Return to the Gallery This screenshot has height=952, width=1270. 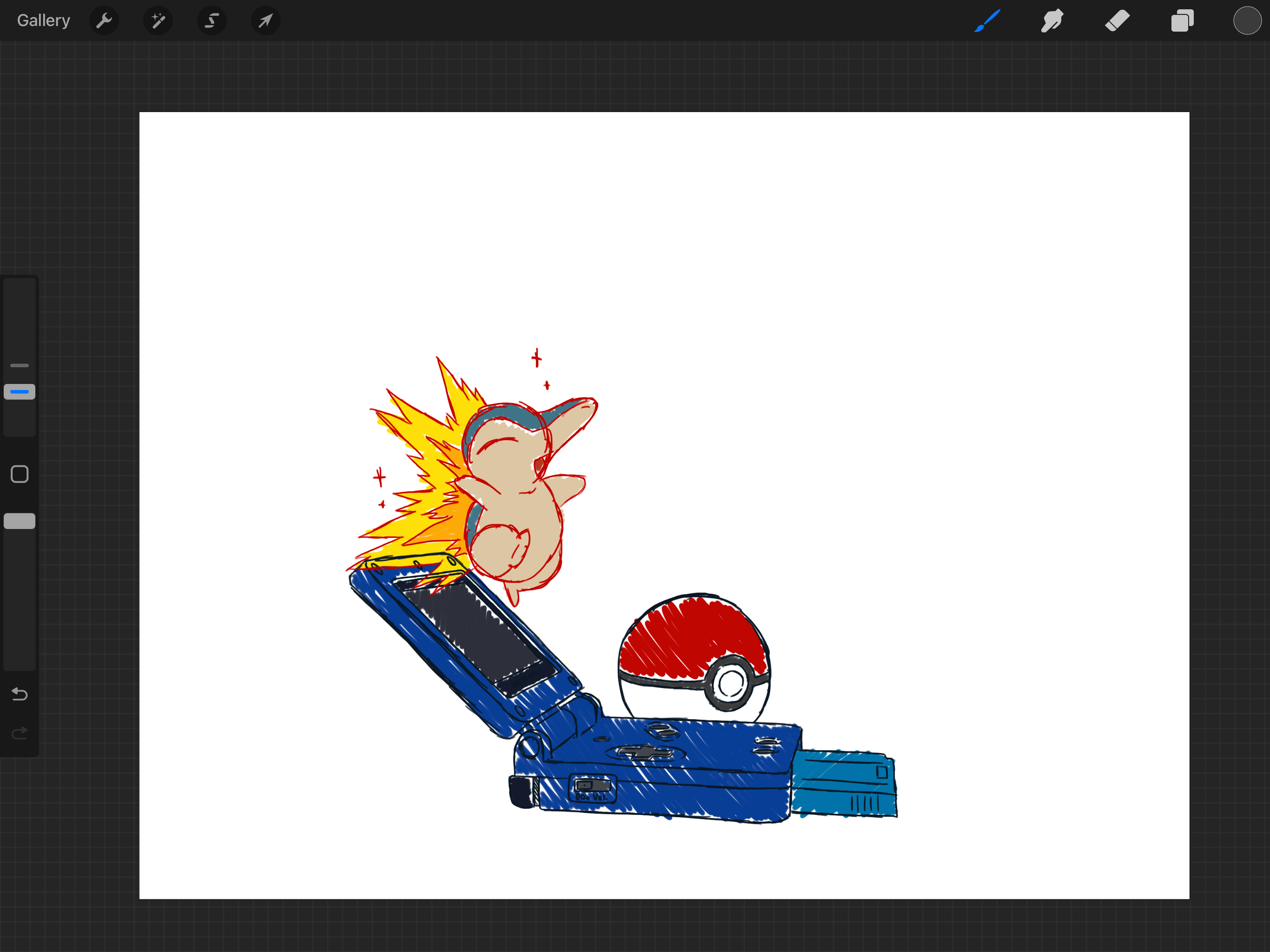[x=44, y=20]
